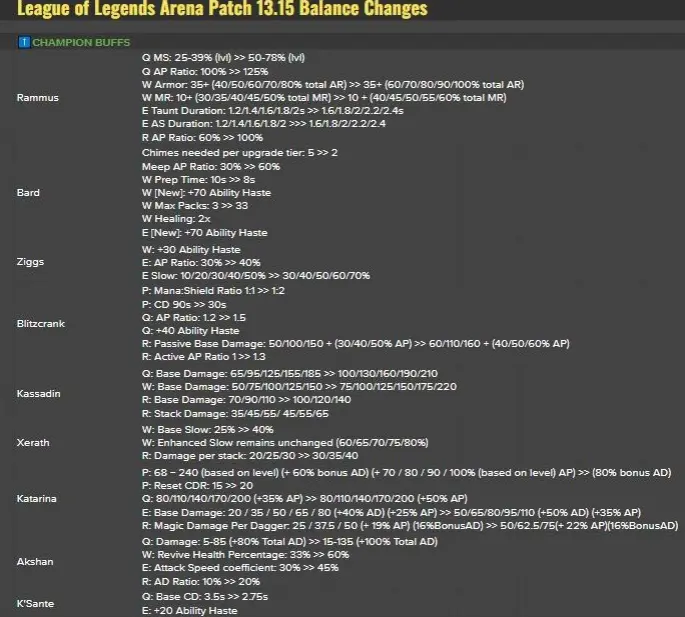Click 'R: Base Damage: 70/90/110 >> 100/120/140'
Image resolution: width=685 pixels, height=617 pixels.
(x=246, y=400)
